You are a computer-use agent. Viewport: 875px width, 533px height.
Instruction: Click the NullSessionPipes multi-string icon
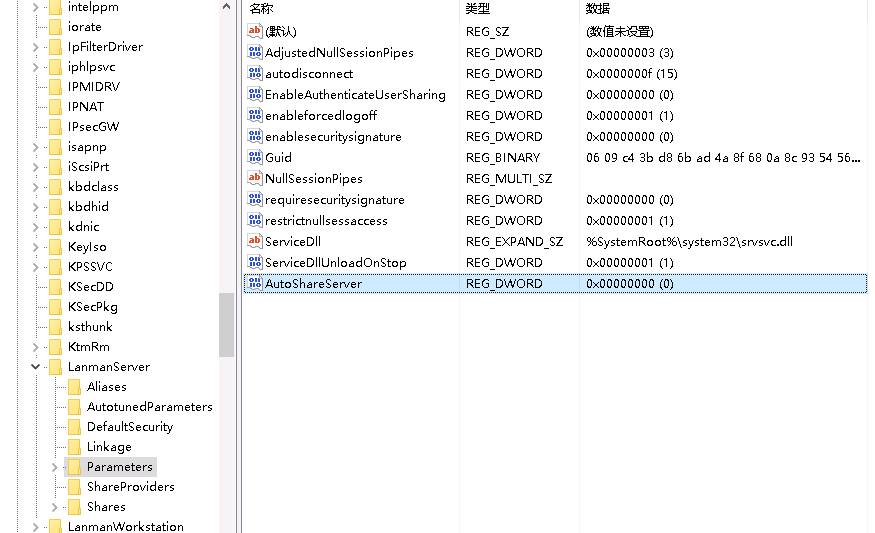tap(254, 179)
